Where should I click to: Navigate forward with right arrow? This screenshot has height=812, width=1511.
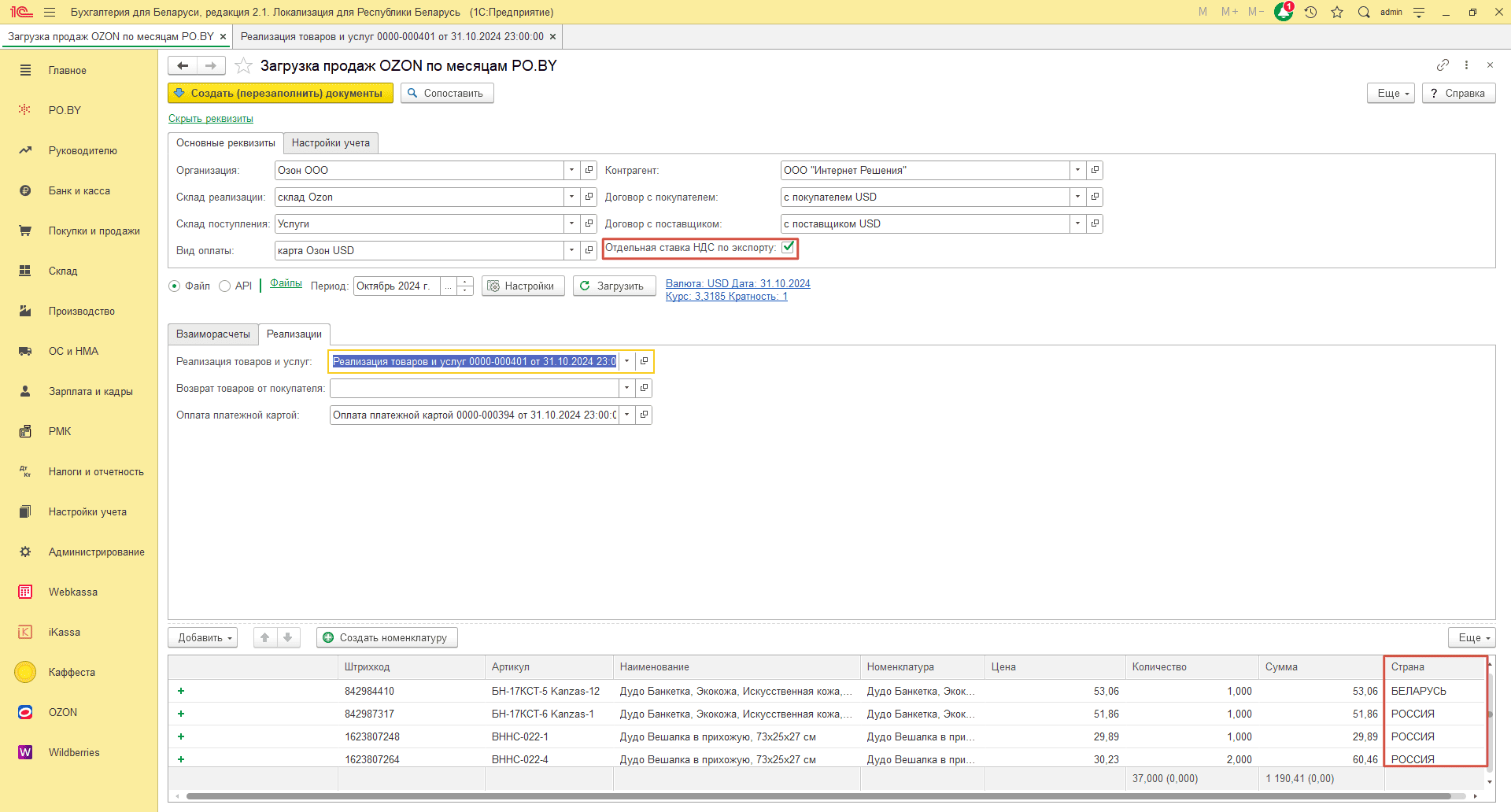(x=211, y=66)
